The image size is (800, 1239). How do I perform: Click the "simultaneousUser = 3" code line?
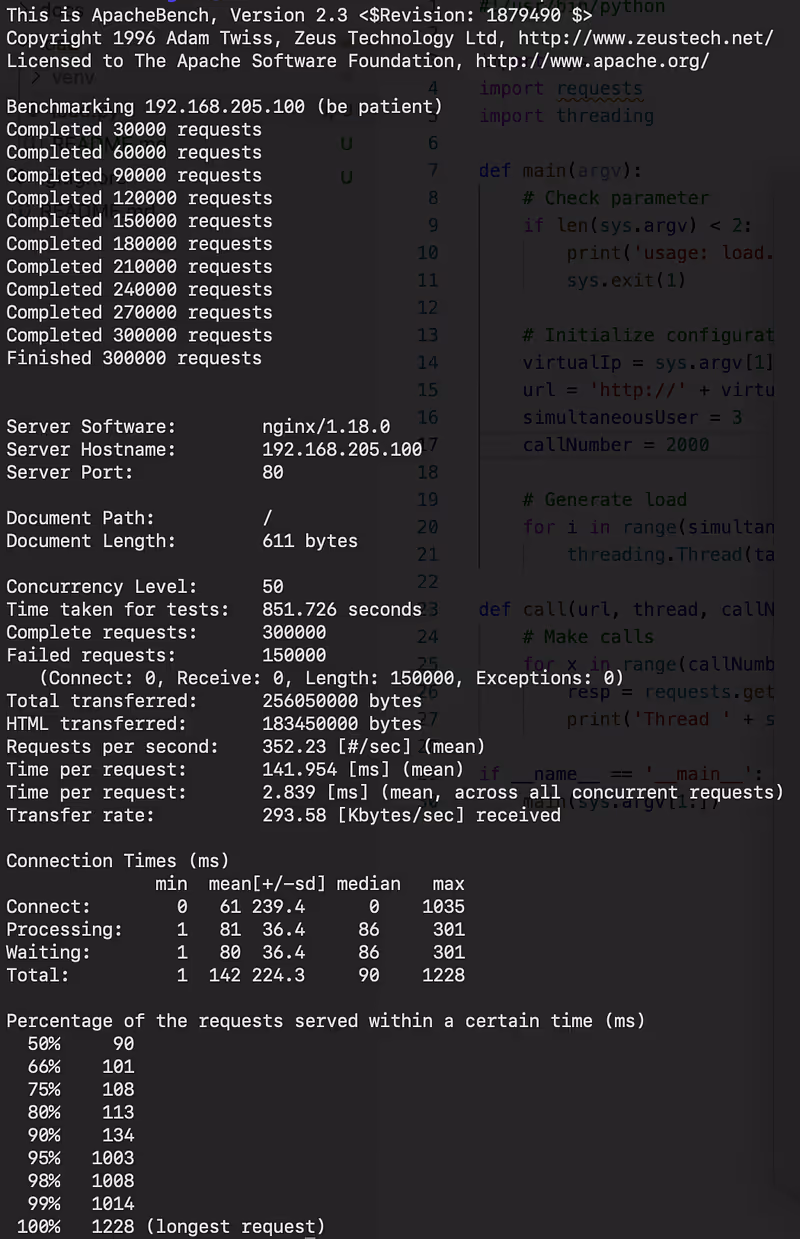click(x=632, y=417)
